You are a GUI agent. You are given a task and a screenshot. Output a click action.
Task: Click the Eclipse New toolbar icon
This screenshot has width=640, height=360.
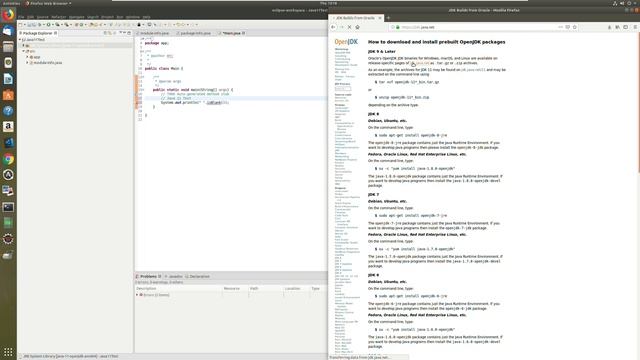tap(20, 25)
